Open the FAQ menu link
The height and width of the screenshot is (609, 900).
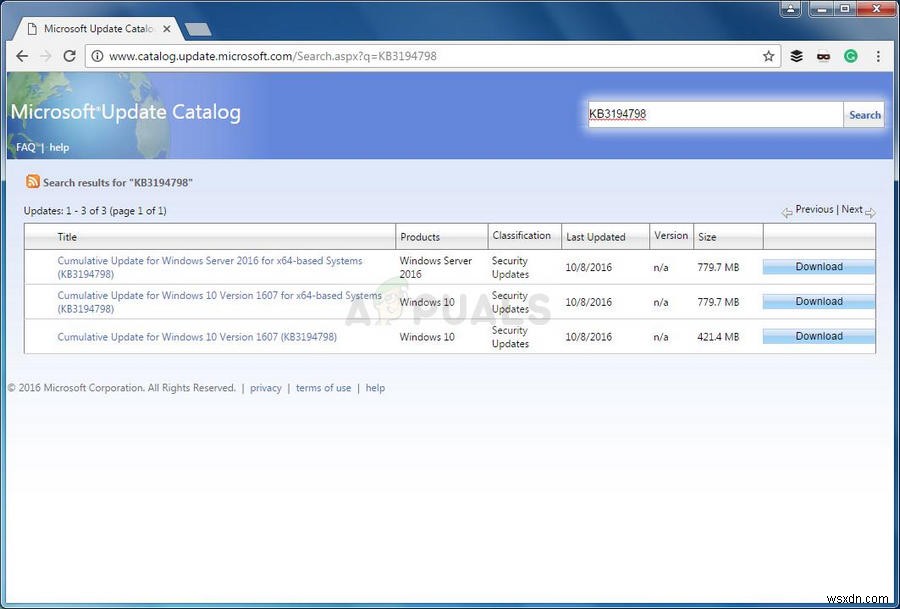click(25, 147)
